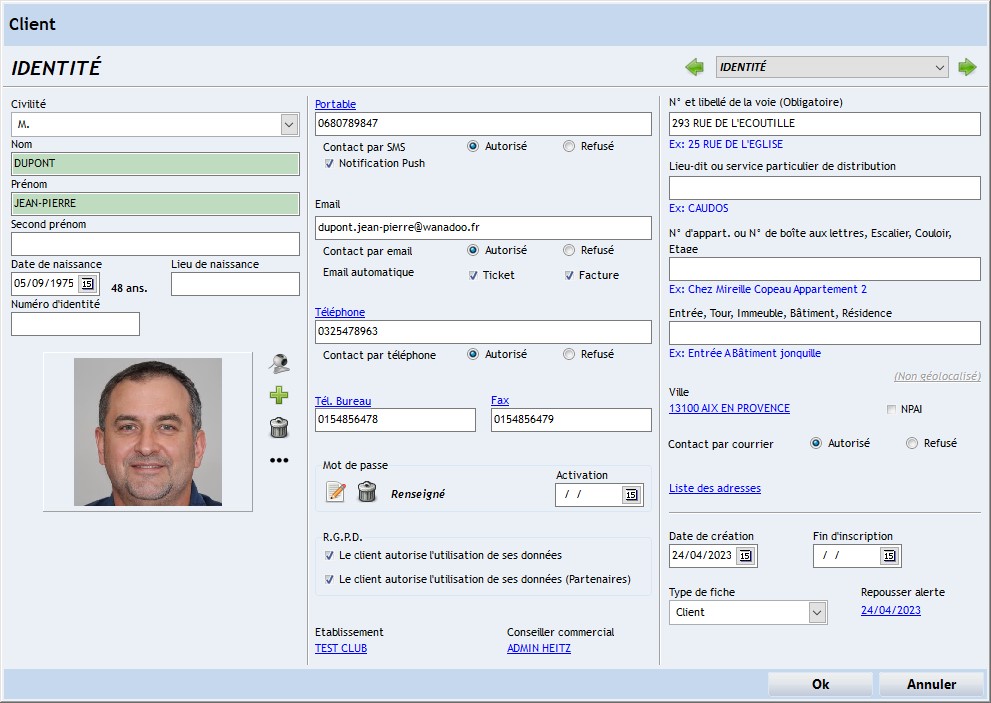The width and height of the screenshot is (991, 703).
Task: Click the 13100 AIX EN PROVENCE city link
Action: click(729, 408)
